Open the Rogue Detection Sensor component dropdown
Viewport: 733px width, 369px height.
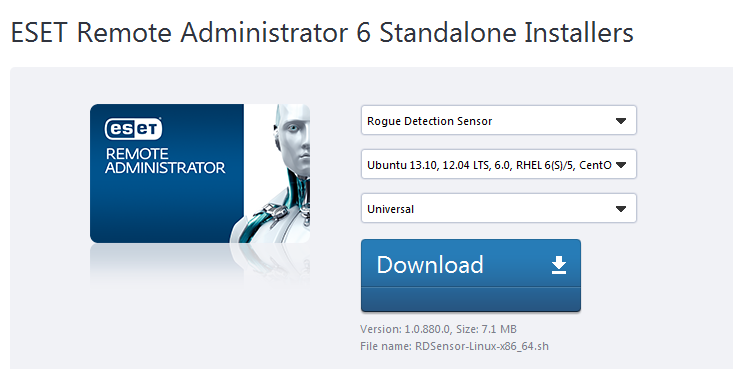point(499,121)
